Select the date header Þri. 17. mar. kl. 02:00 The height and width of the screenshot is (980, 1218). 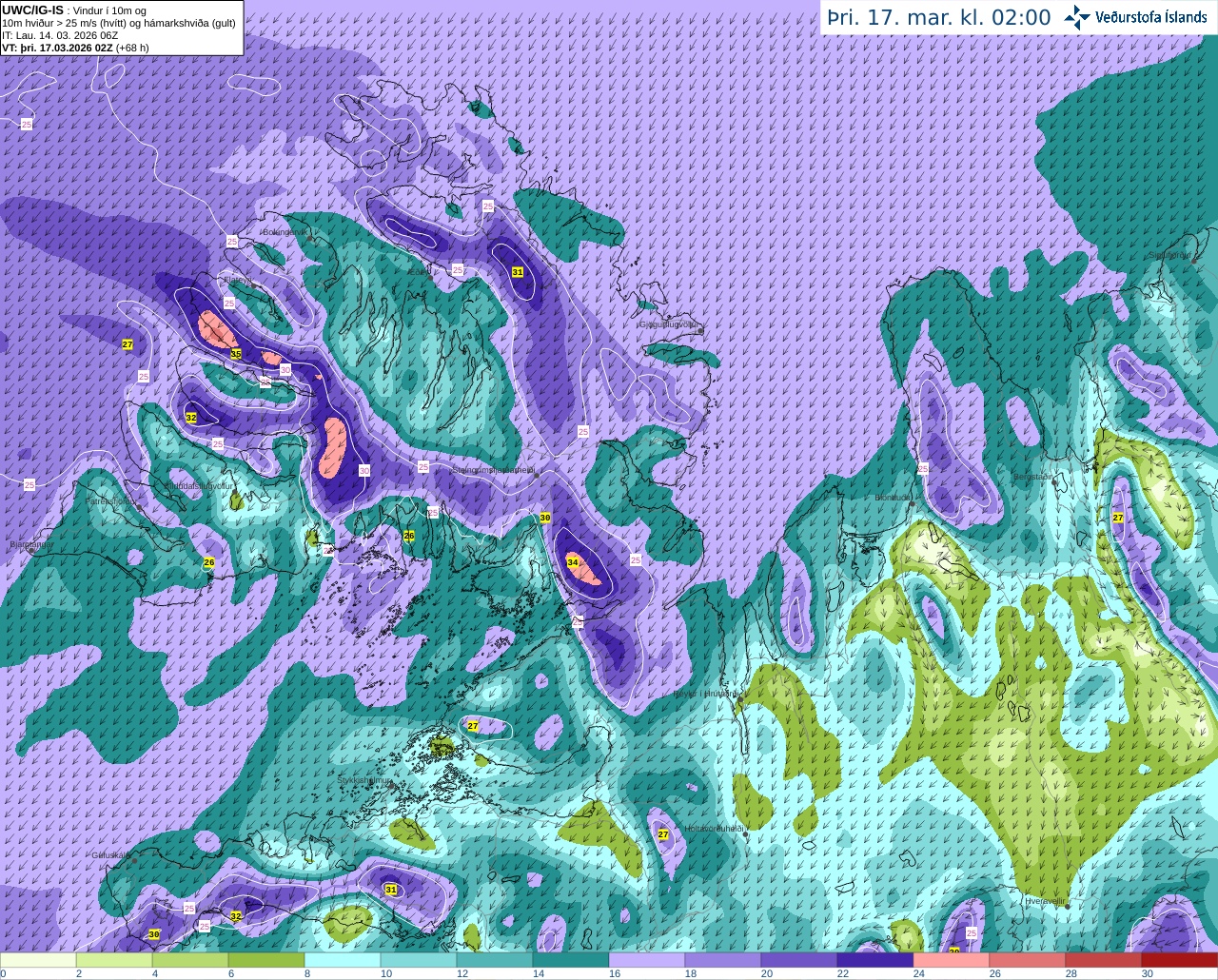click(938, 17)
